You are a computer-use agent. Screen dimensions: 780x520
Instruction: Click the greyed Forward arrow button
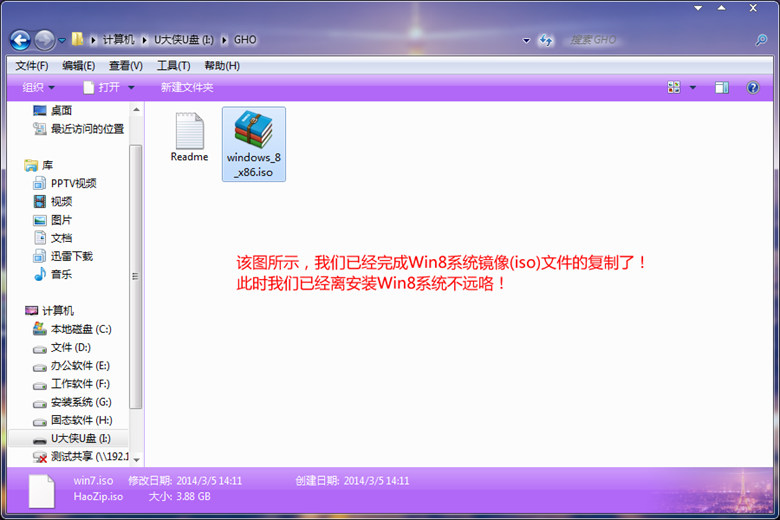[x=44, y=40]
